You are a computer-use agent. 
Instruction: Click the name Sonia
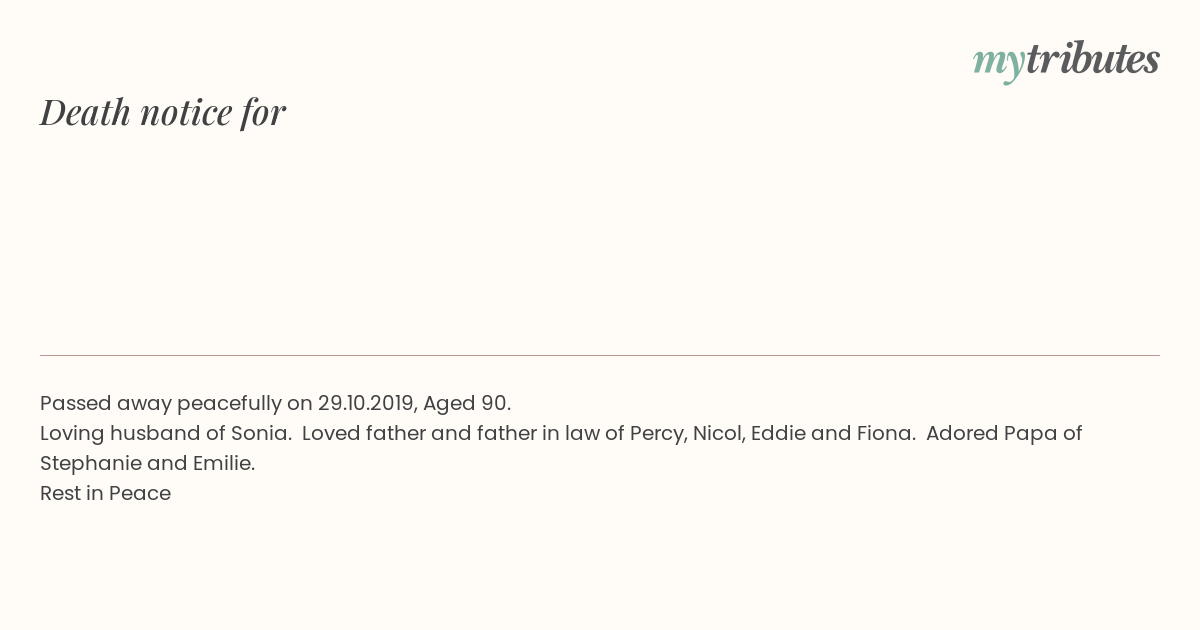tap(260, 433)
